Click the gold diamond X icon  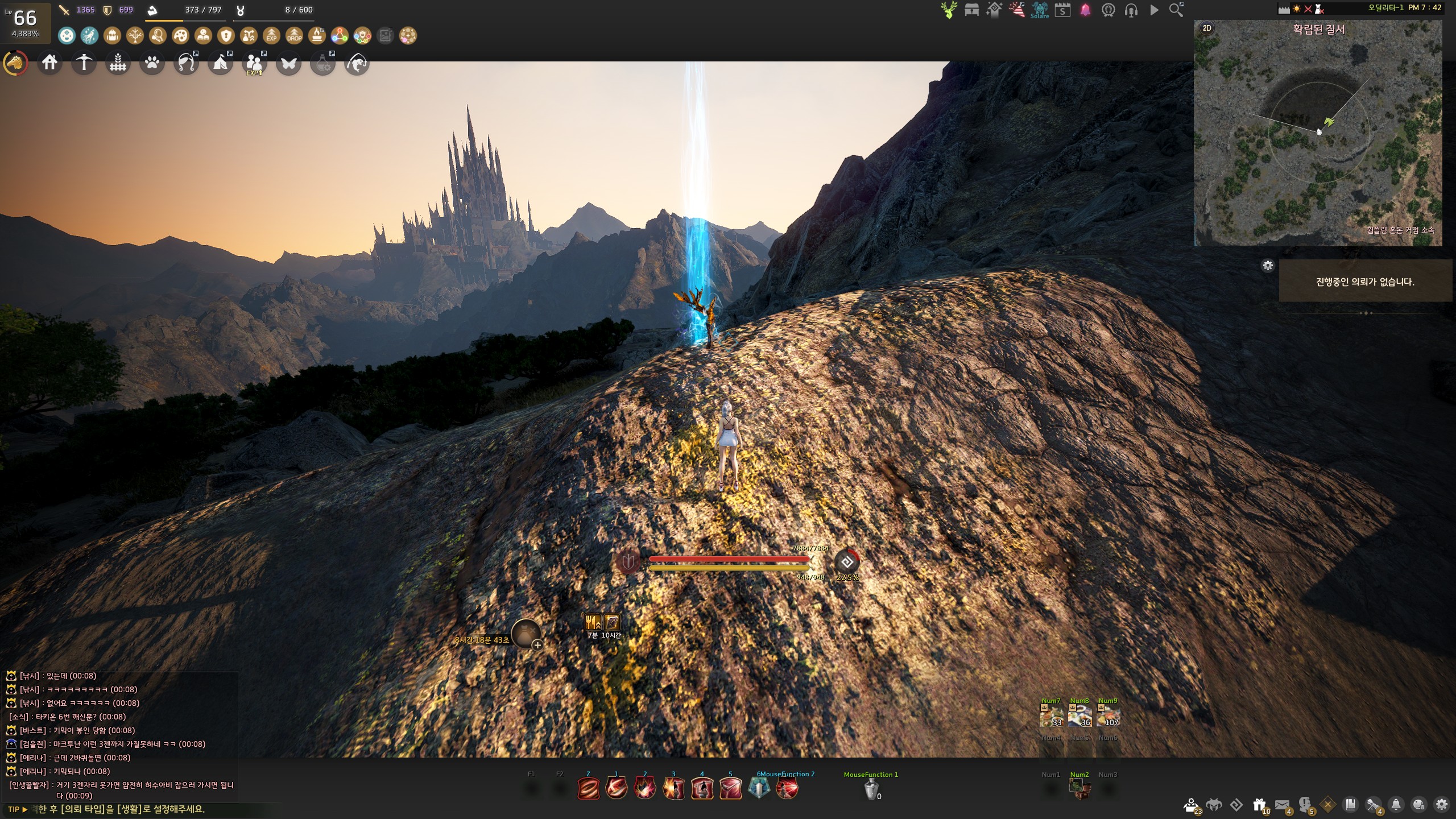(x=1328, y=805)
